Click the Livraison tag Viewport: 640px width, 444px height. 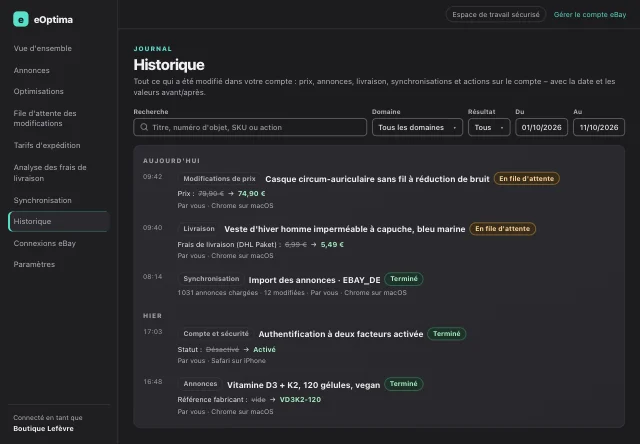pyautogui.click(x=199, y=229)
